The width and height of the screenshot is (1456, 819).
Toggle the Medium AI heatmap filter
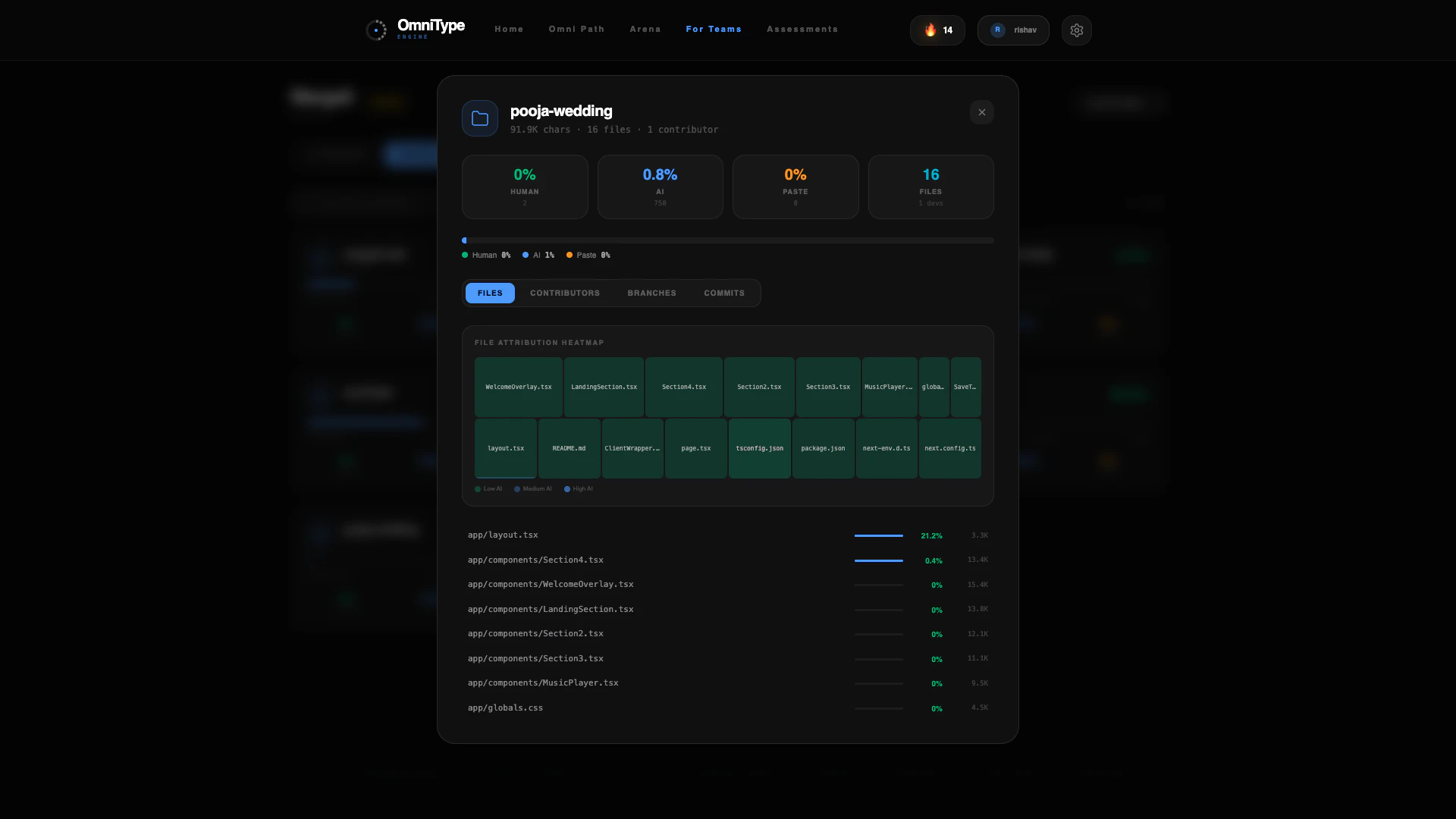pos(518,489)
